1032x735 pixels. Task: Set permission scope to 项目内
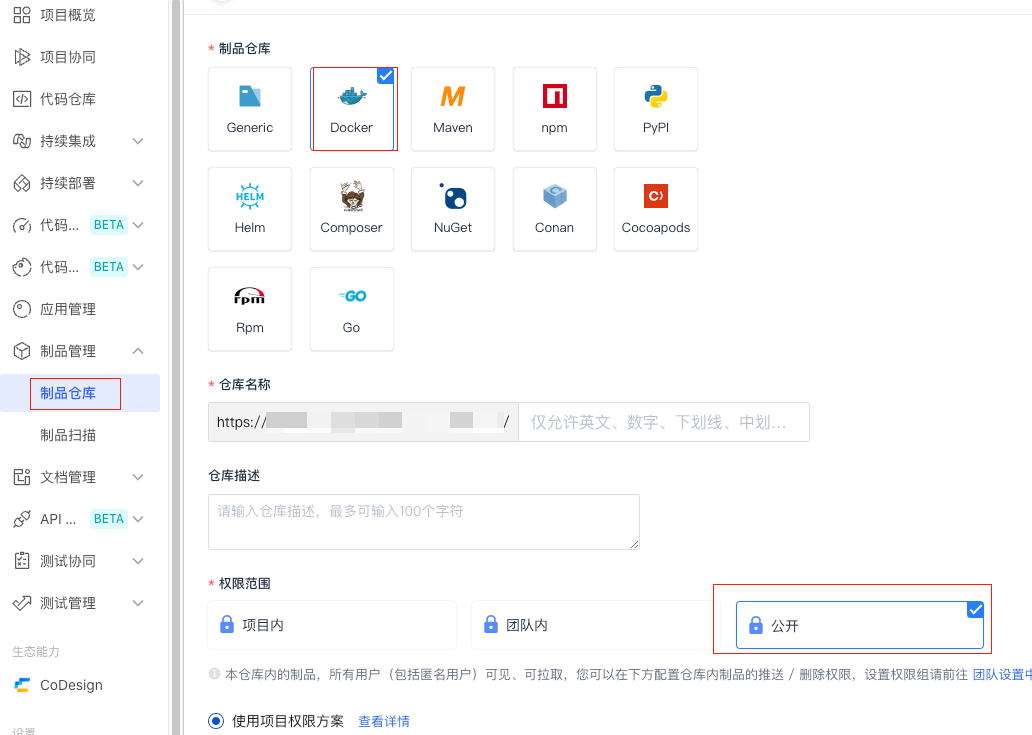click(x=332, y=625)
